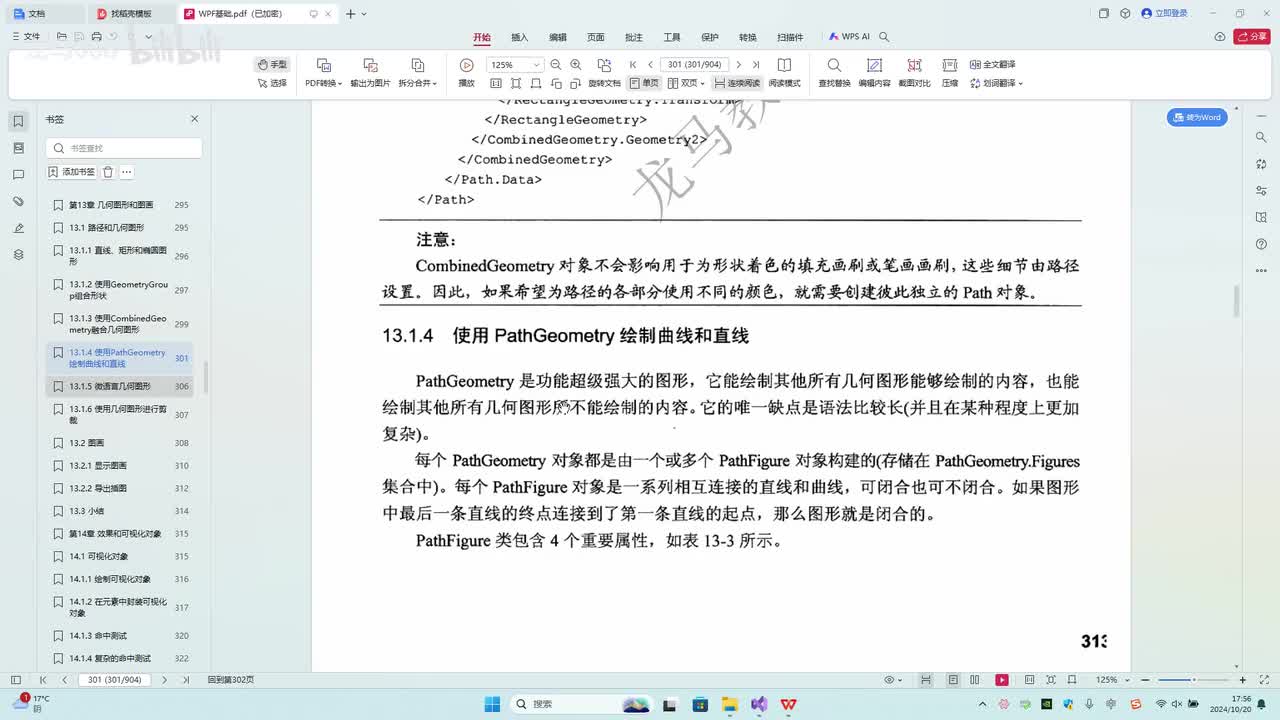Open 查找替换 find and replace
This screenshot has height=720, width=1280.
[834, 73]
